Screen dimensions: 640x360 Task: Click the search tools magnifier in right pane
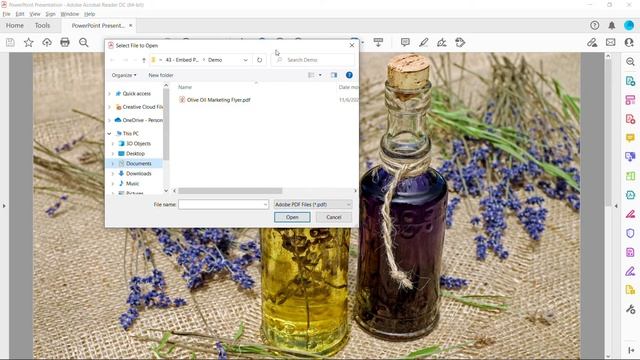tap(630, 62)
